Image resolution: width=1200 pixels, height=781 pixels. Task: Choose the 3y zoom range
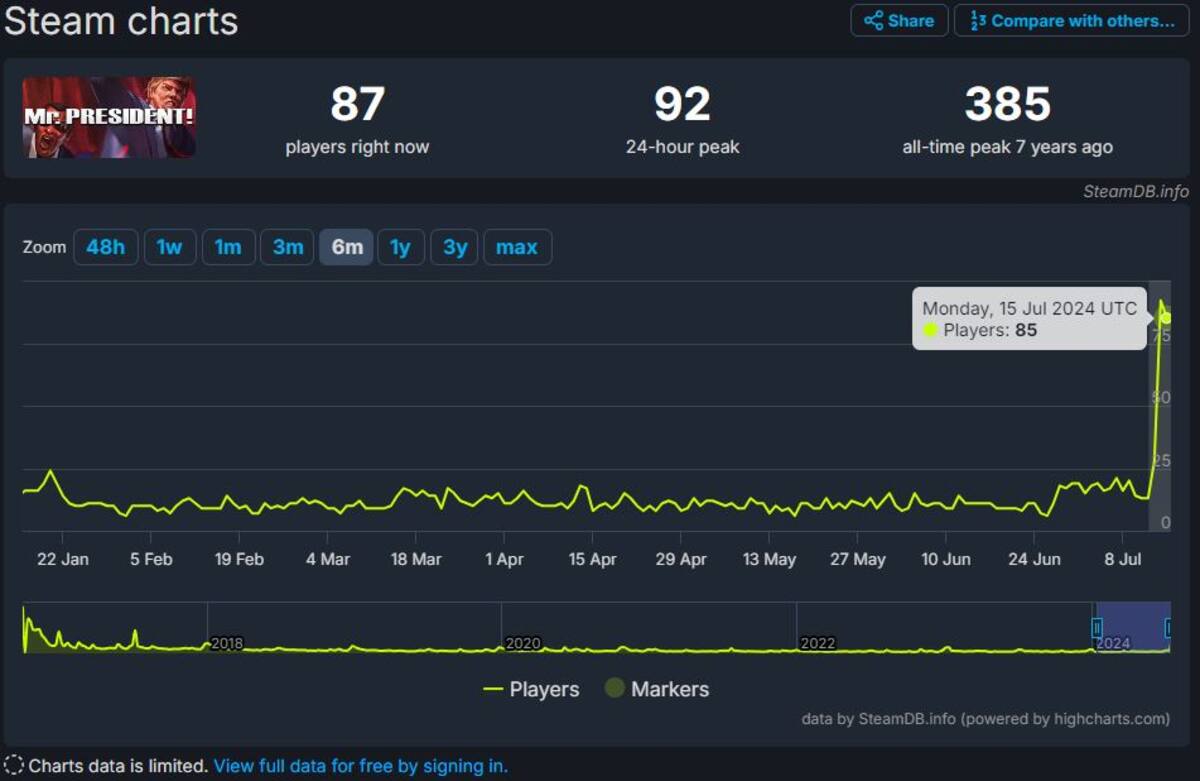coord(454,247)
